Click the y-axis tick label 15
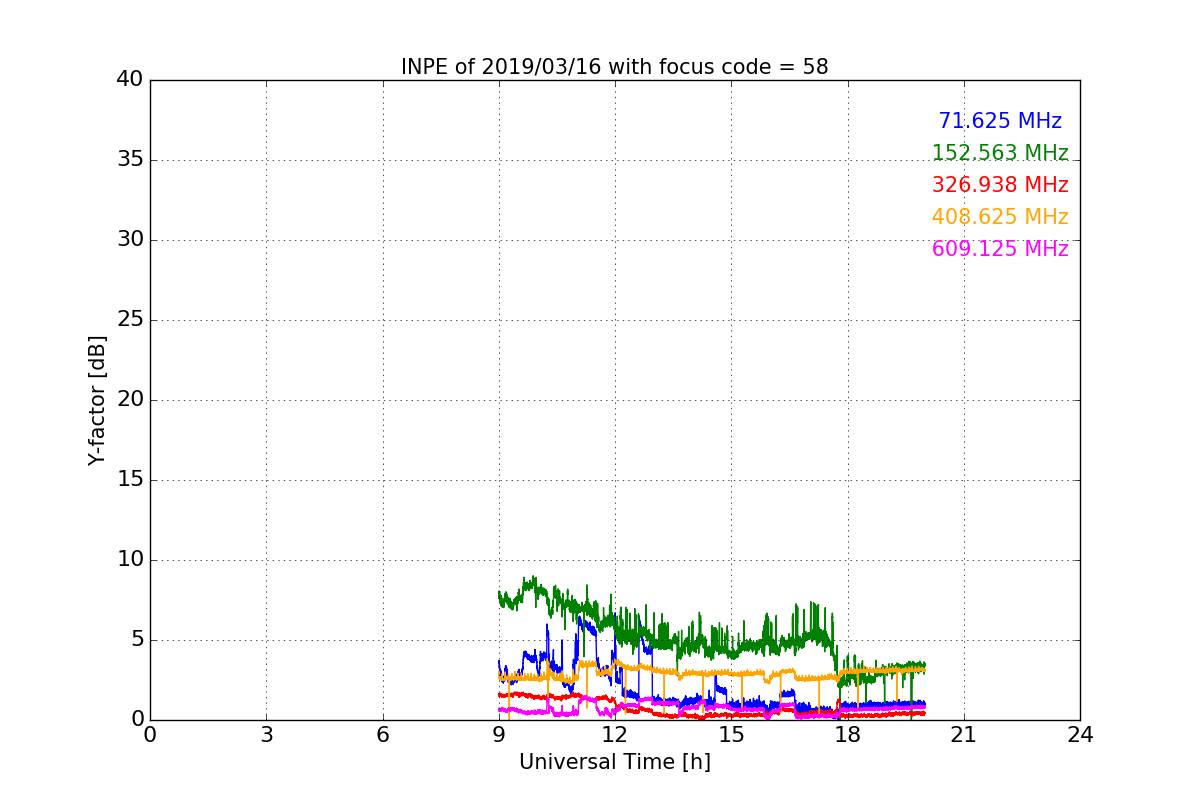The image size is (1200, 800). (130, 480)
